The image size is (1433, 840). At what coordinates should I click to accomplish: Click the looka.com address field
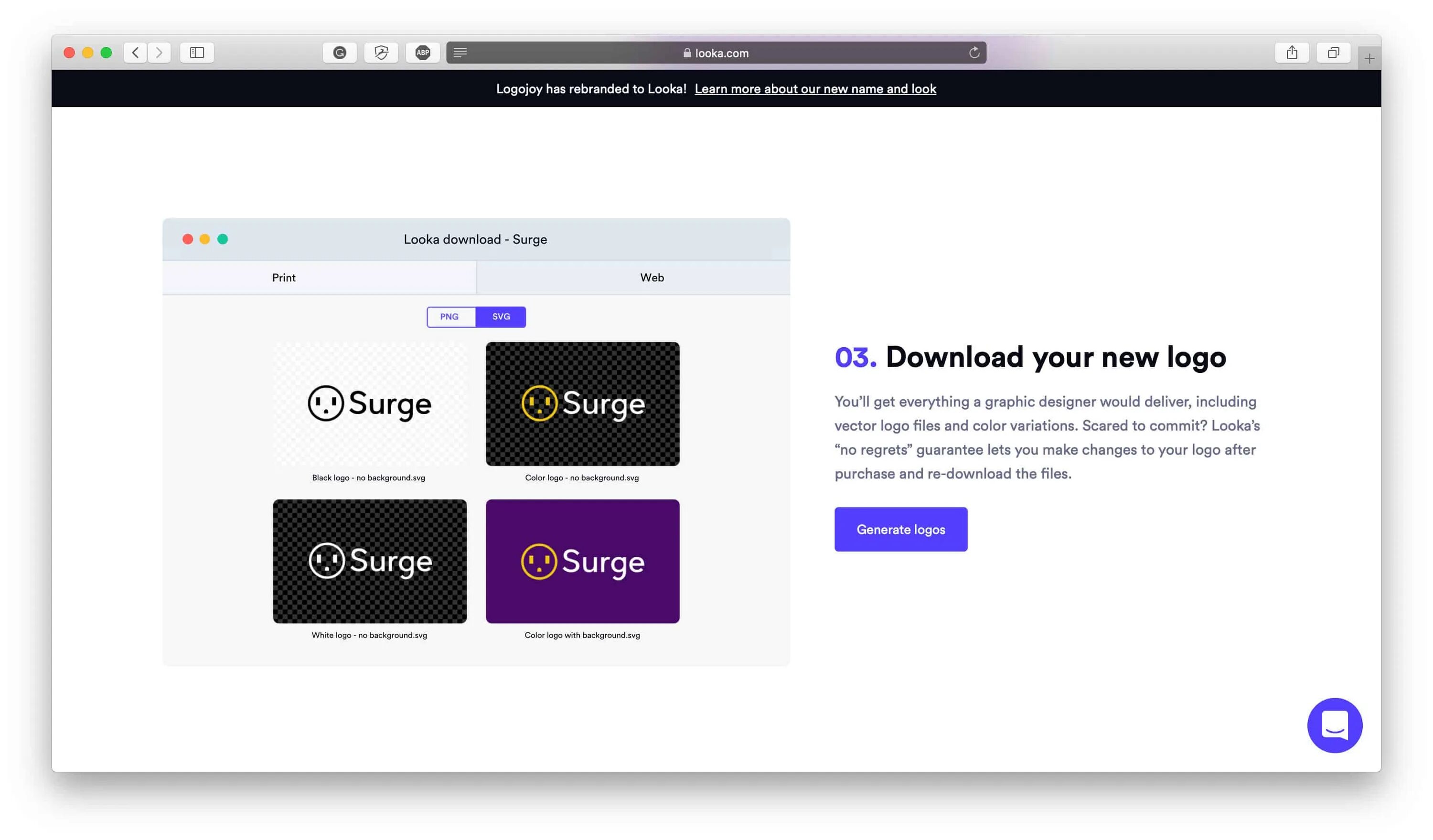point(716,53)
